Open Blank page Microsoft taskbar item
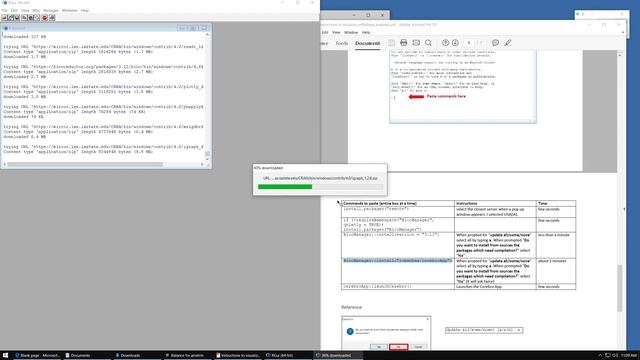Screen dimensions: 640x360 pos(38,356)
